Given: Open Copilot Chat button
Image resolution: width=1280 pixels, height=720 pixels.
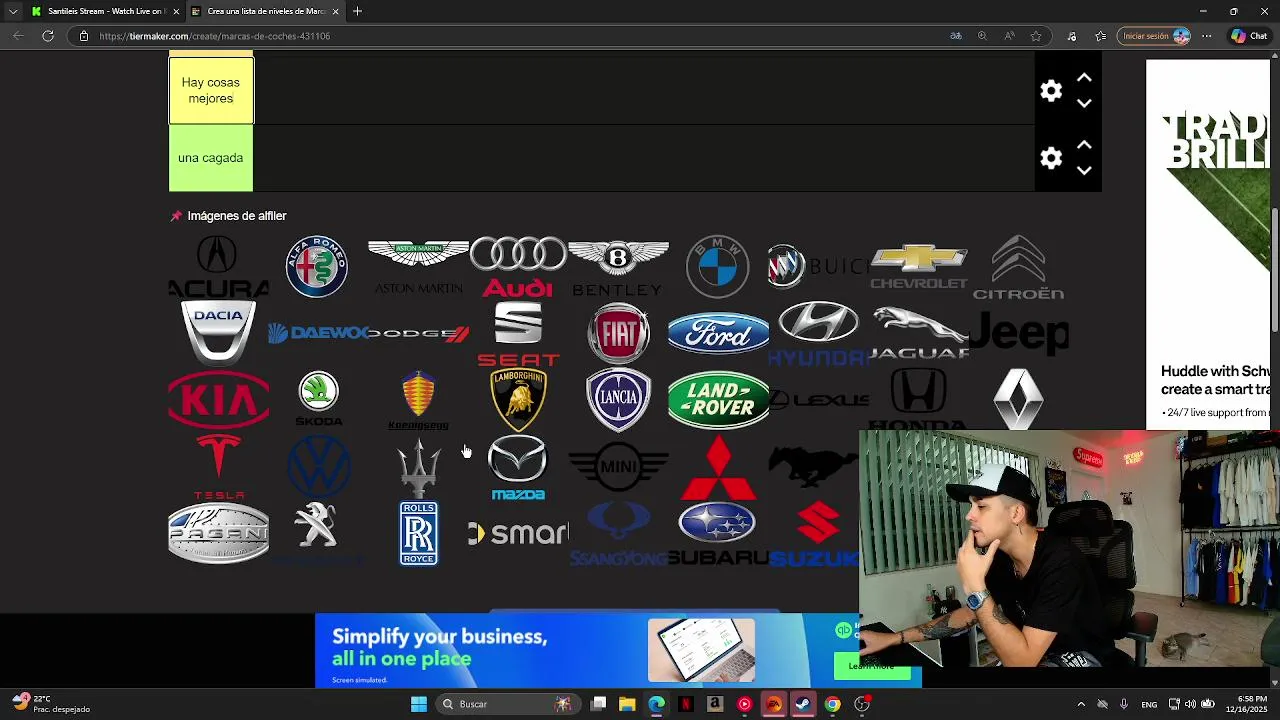Looking at the screenshot, I should coord(1249,36).
